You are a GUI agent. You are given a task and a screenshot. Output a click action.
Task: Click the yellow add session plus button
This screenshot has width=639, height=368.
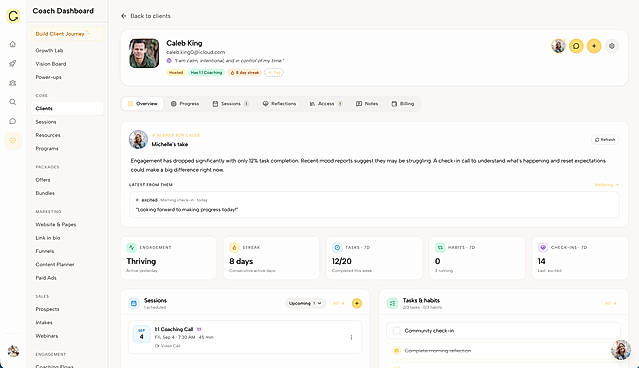357,303
